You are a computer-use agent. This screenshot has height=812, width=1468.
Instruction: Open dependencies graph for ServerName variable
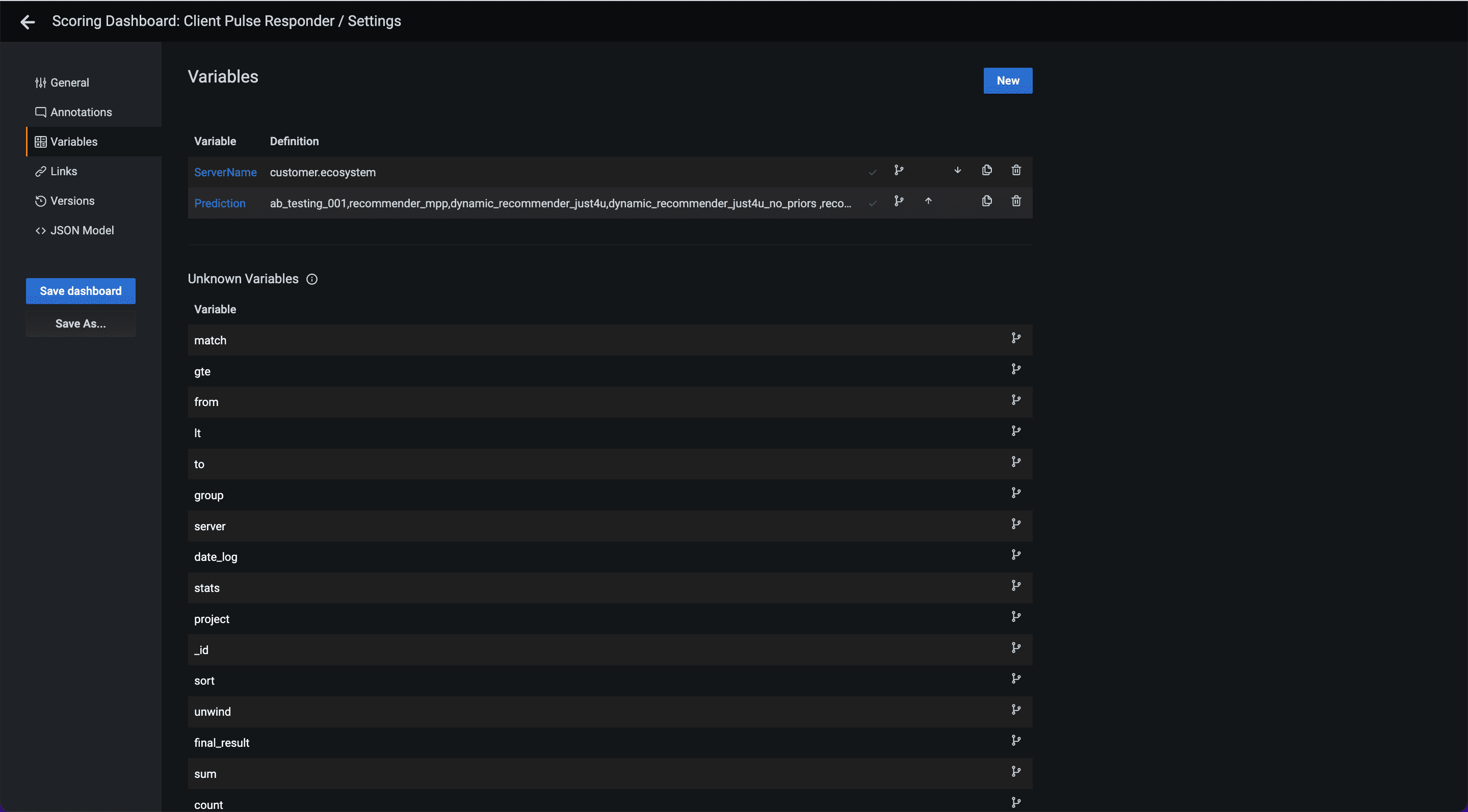tap(899, 170)
